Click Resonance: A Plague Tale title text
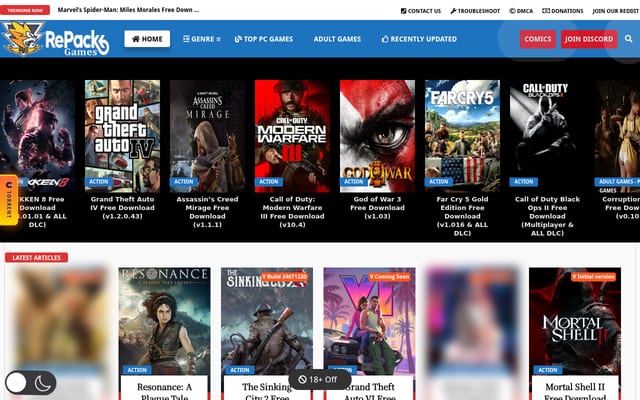Image resolution: width=640 pixels, height=400 pixels. click(164, 391)
